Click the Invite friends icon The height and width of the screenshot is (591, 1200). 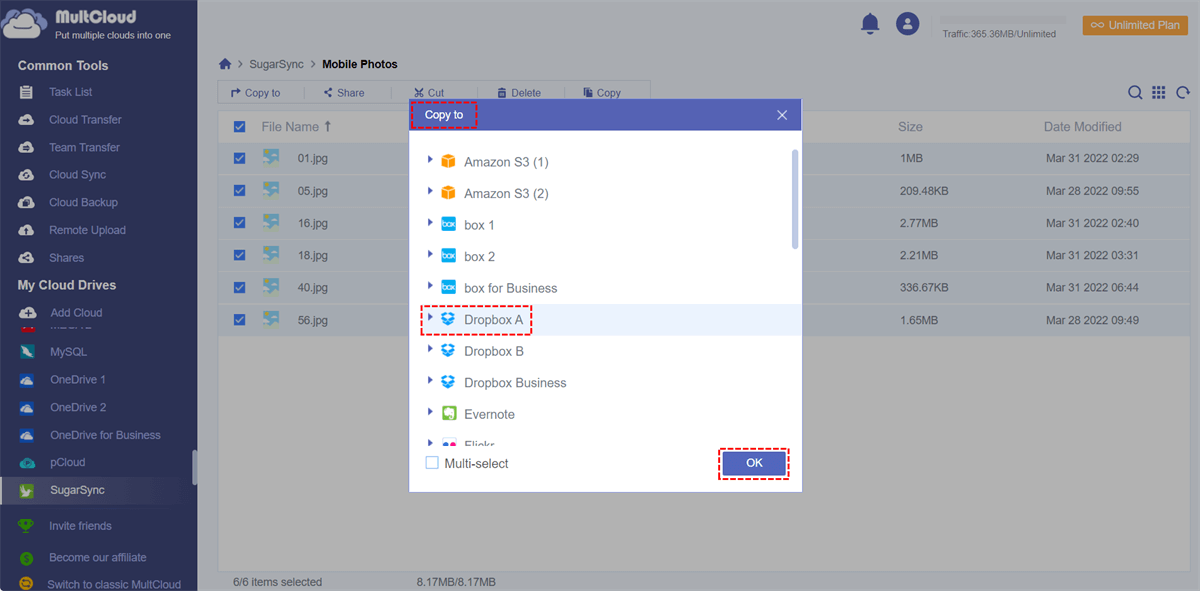click(26, 526)
